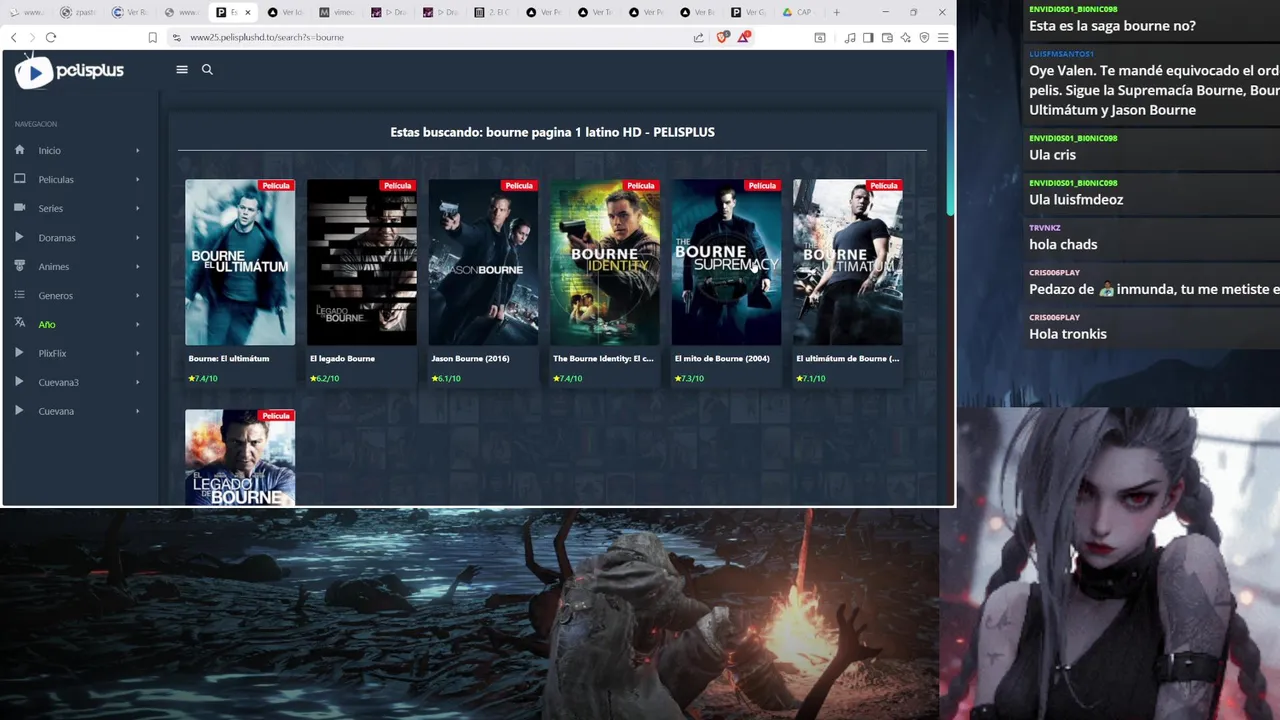
Task: Go back with browser back arrow
Action: 13,37
